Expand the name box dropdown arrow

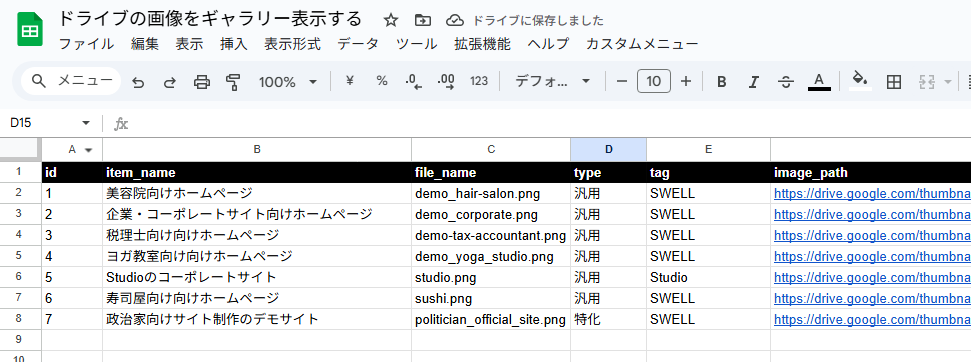point(85,123)
